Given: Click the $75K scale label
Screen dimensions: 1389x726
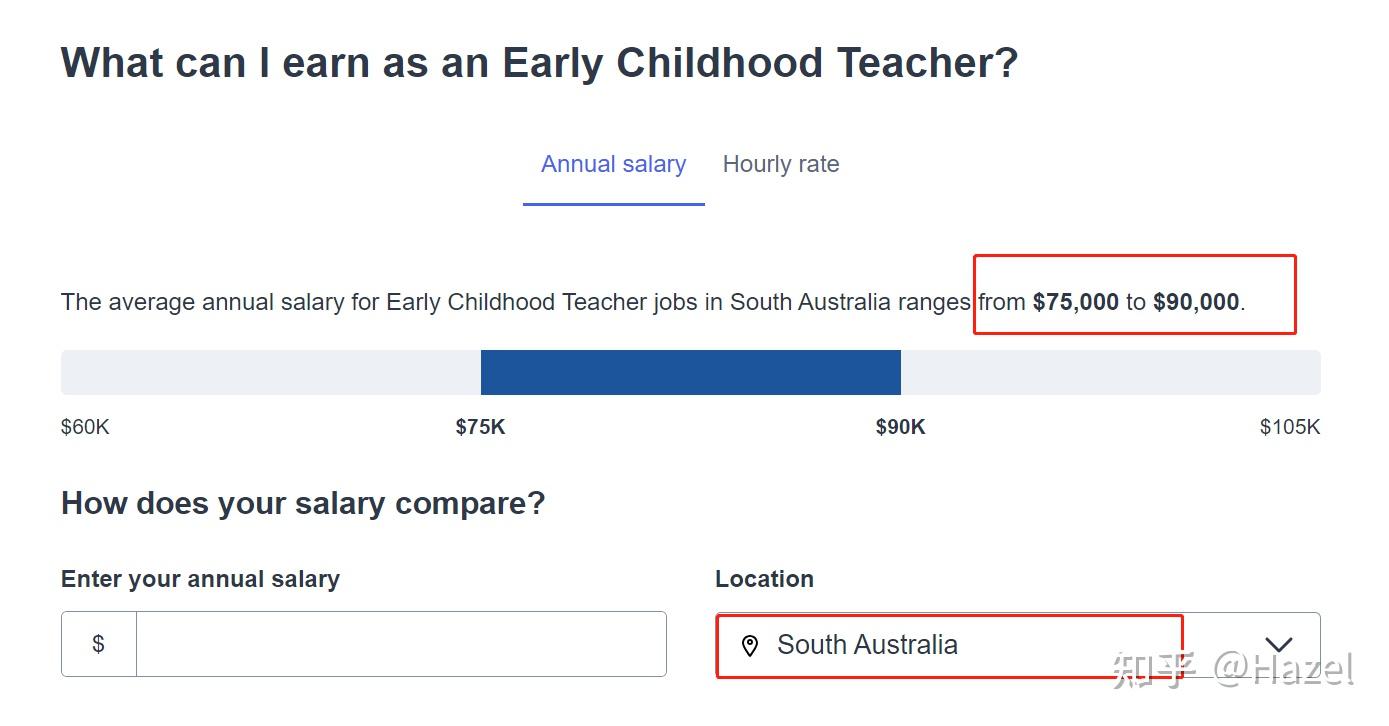Looking at the screenshot, I should click(480, 427).
